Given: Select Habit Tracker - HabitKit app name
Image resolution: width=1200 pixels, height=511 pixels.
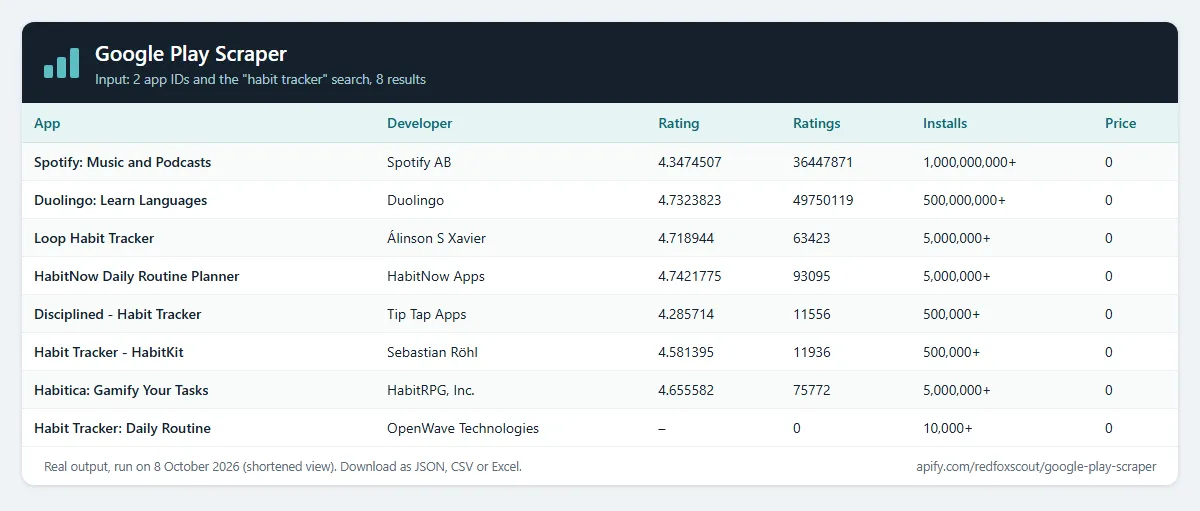Looking at the screenshot, I should click(109, 352).
